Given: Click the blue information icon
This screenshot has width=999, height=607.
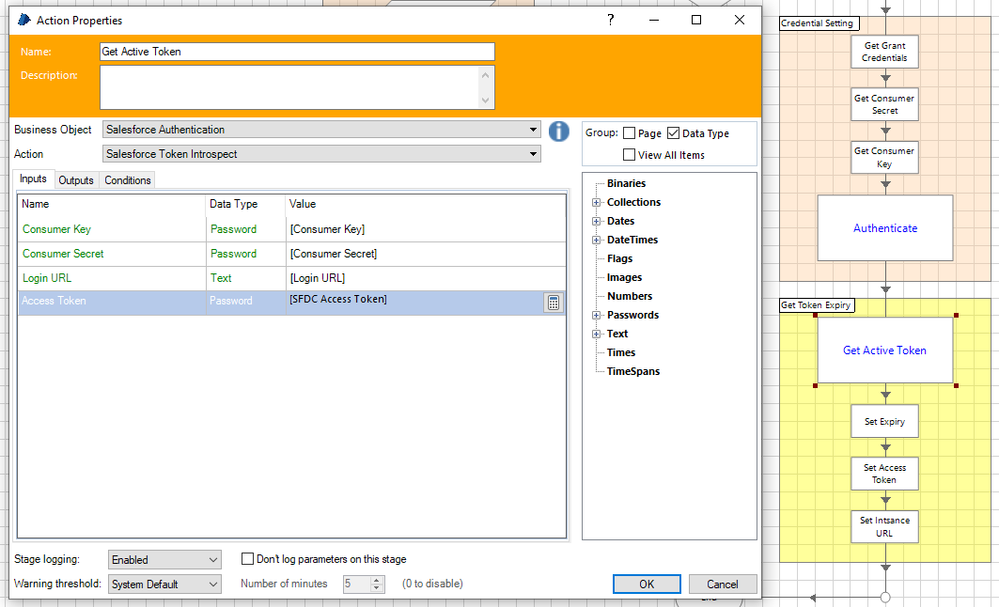Looking at the screenshot, I should click(x=559, y=131).
